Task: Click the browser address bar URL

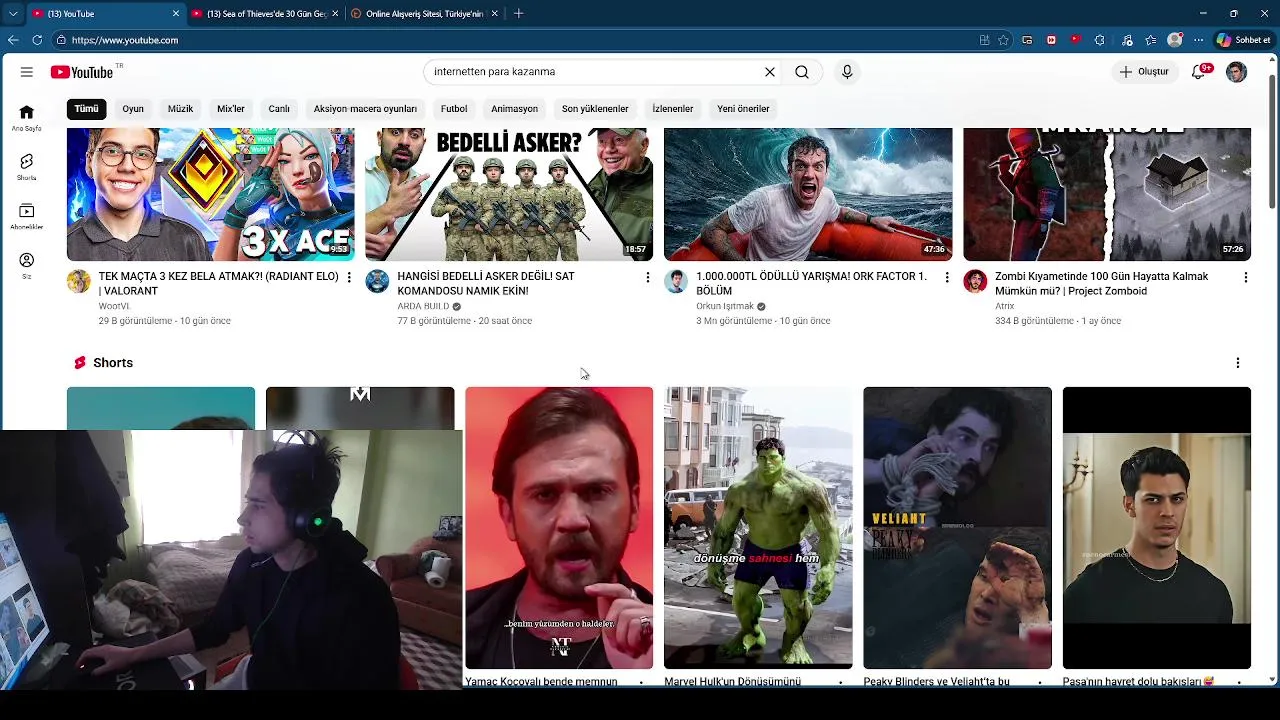Action: 125,40
